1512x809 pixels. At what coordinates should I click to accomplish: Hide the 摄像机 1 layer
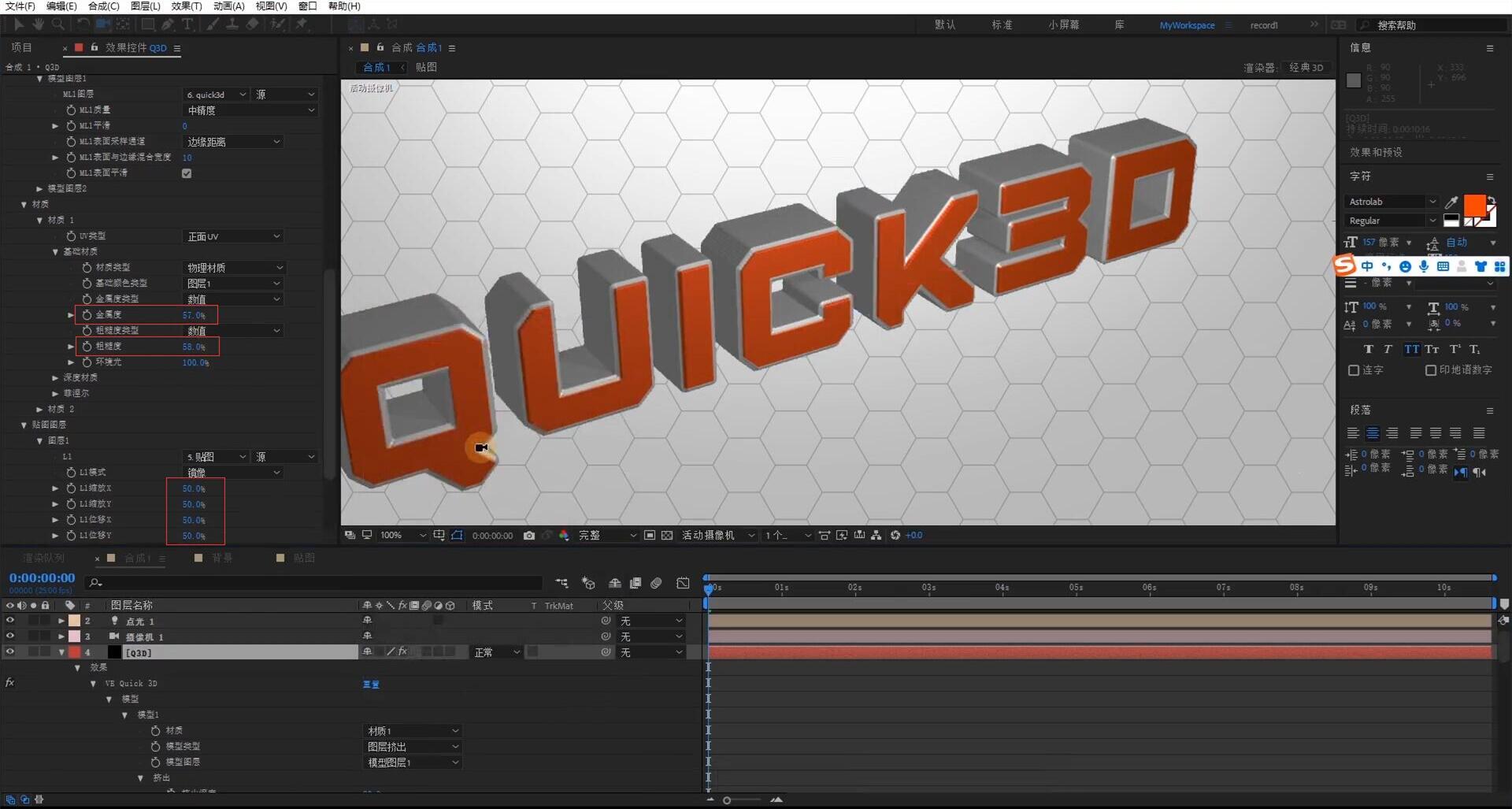10,636
